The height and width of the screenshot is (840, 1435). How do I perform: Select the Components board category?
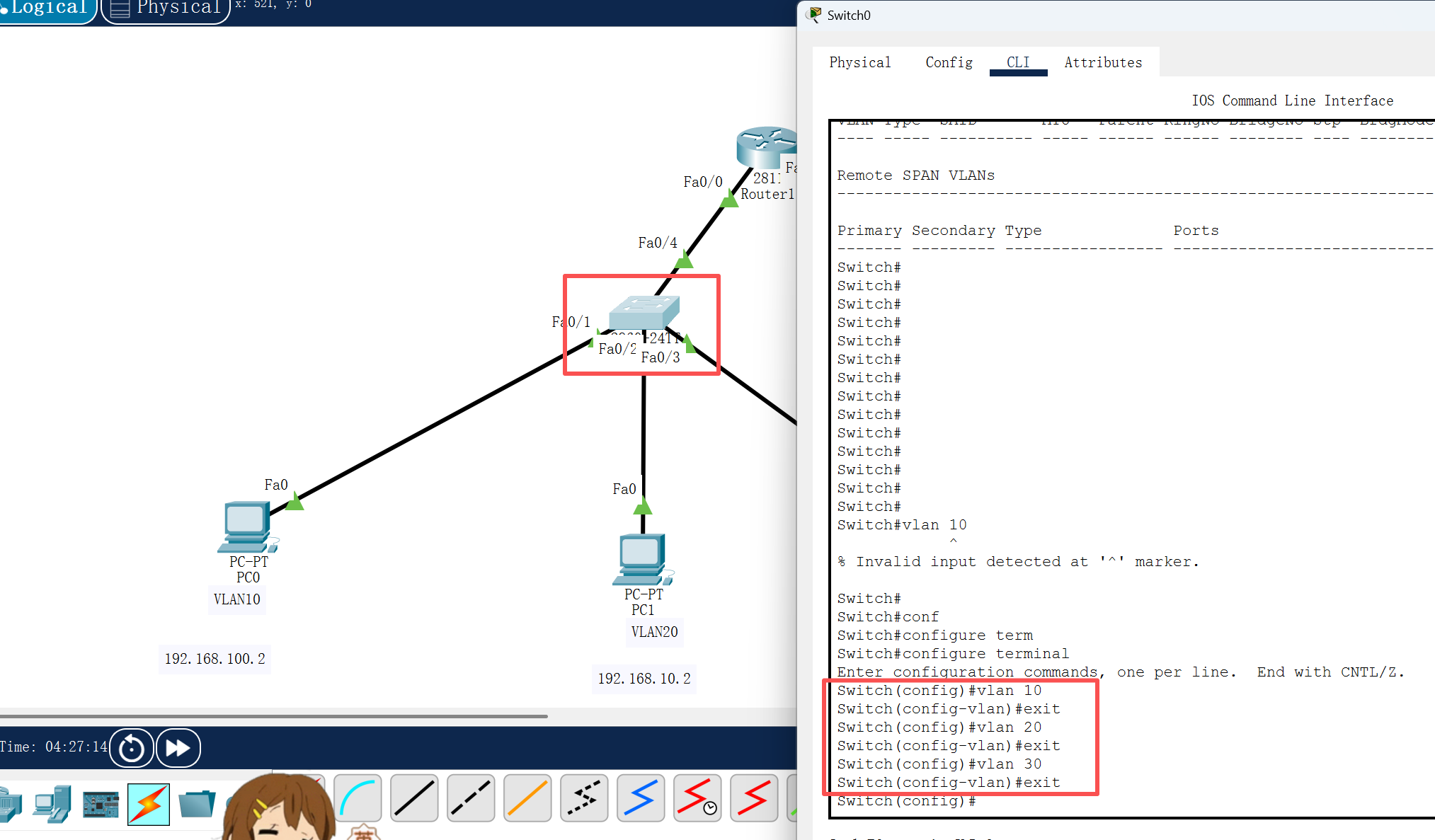[101, 805]
